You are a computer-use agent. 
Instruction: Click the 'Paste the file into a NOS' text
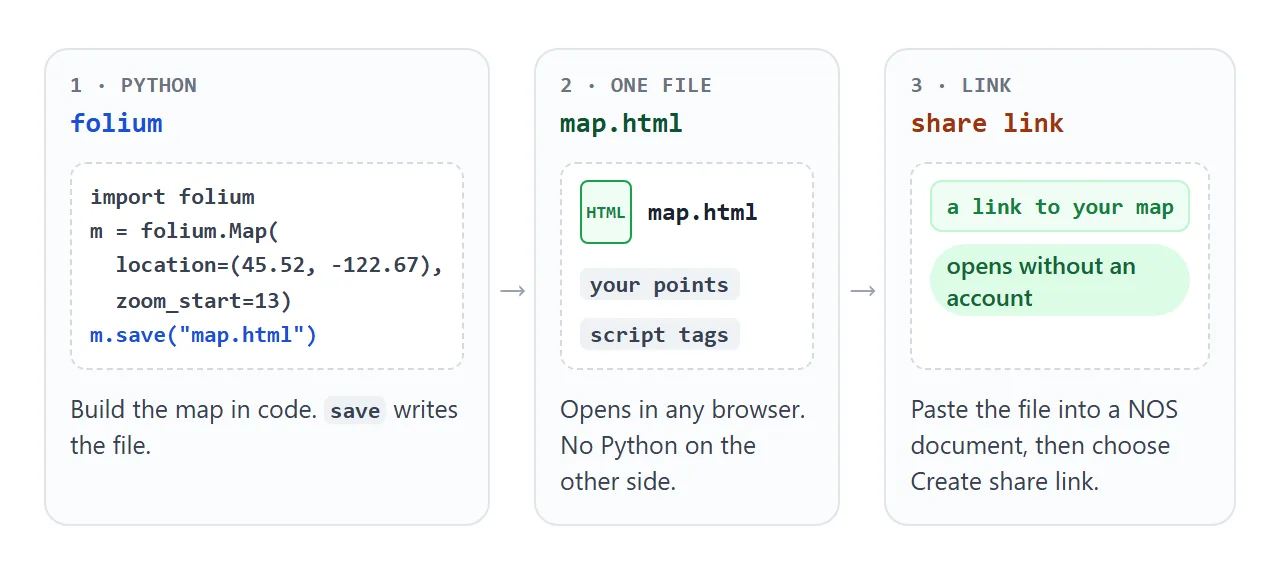pos(1044,409)
